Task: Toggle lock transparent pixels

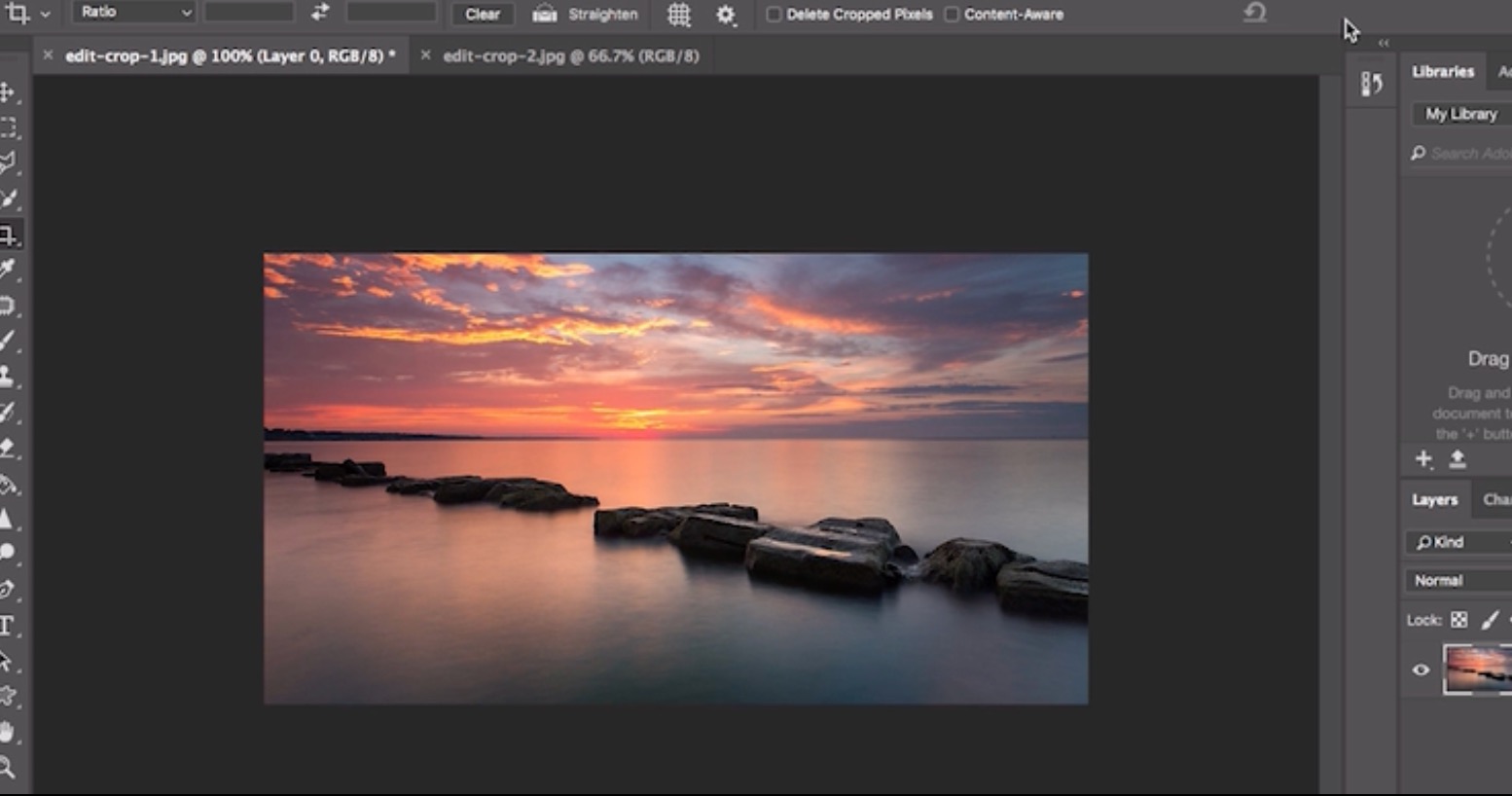Action: [1458, 620]
